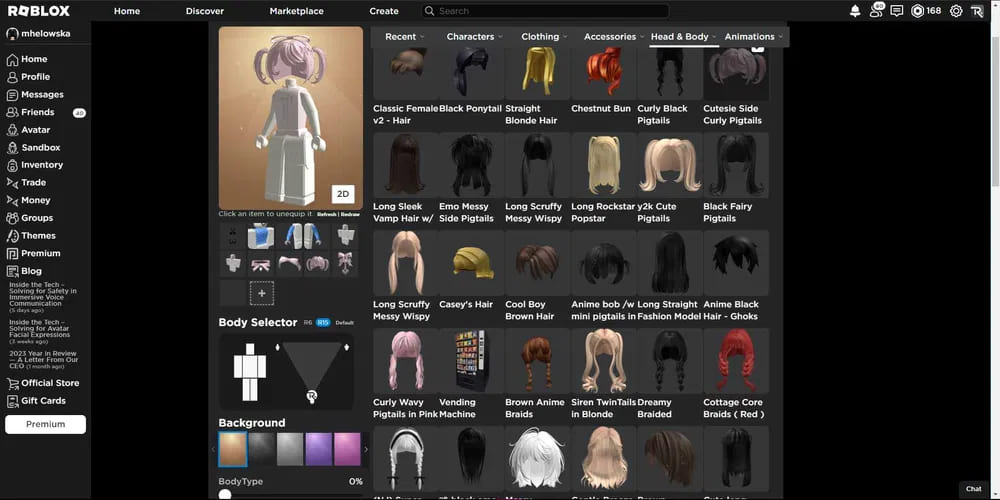Viewport: 1000px width, 500px height.
Task: Select the Casey's Hair thumbnail
Action: [471, 264]
